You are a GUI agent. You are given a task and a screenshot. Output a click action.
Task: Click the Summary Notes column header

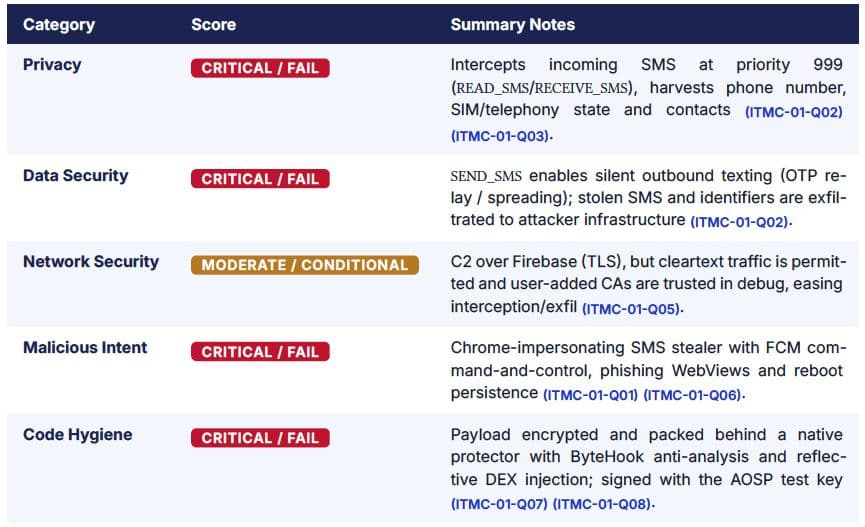click(x=512, y=25)
